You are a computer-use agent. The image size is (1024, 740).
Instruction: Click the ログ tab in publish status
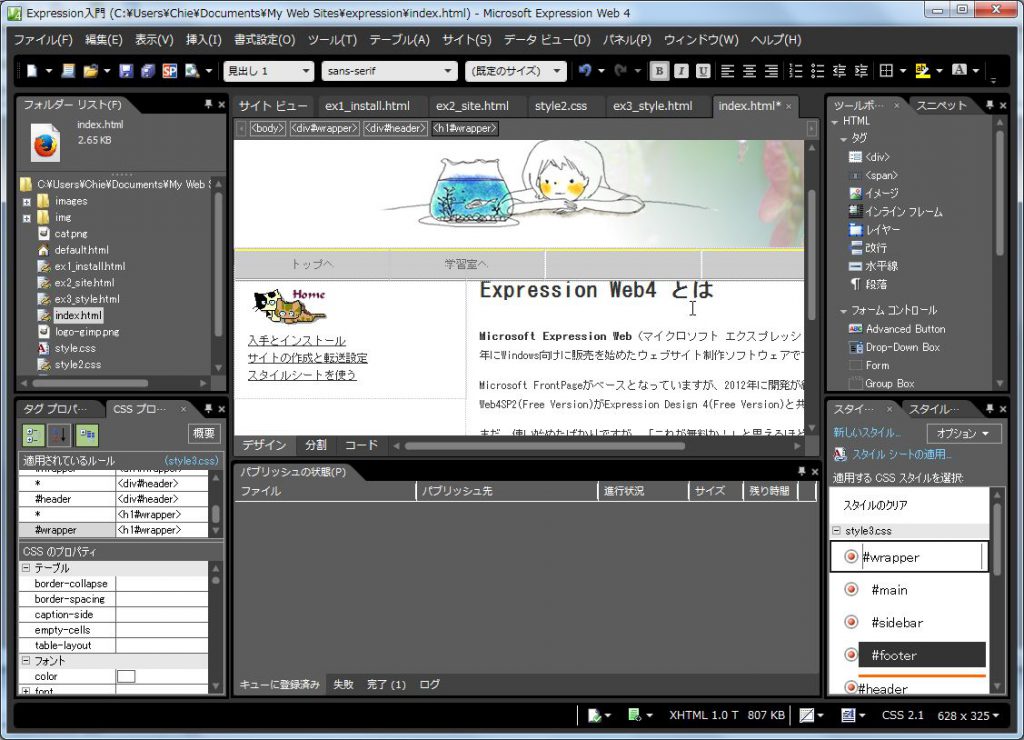(429, 684)
